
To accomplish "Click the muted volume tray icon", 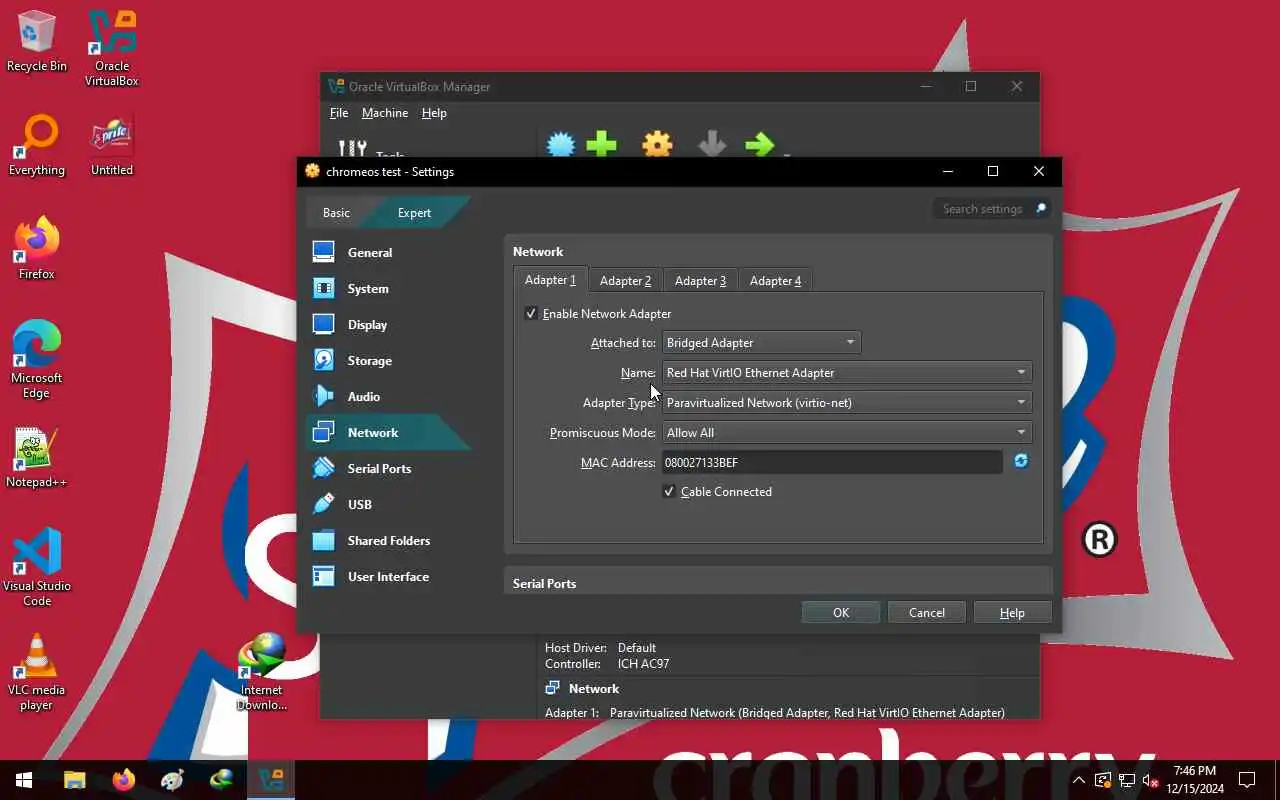I will point(1150,780).
